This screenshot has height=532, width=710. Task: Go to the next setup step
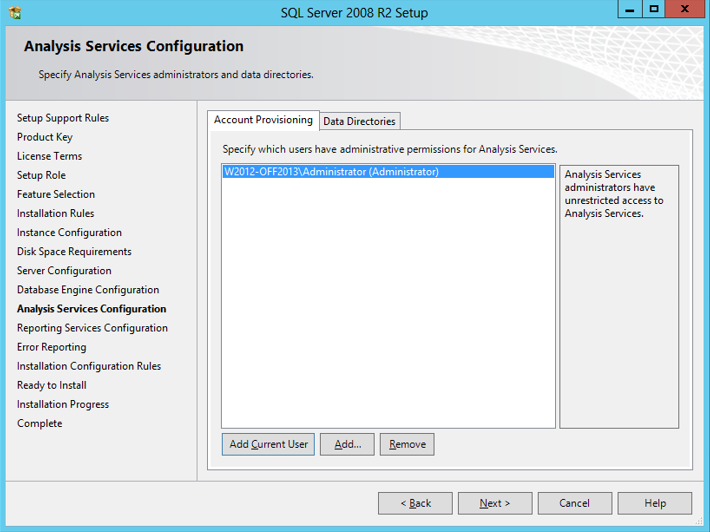(495, 503)
